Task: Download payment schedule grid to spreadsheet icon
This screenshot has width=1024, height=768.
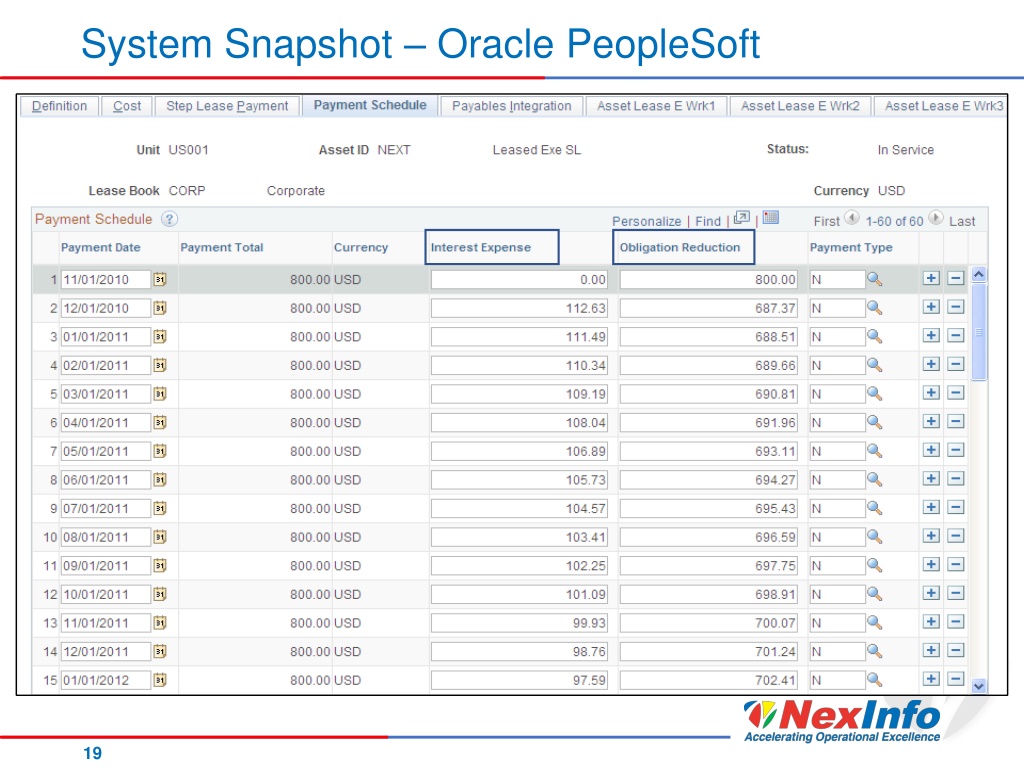Action: (x=771, y=217)
